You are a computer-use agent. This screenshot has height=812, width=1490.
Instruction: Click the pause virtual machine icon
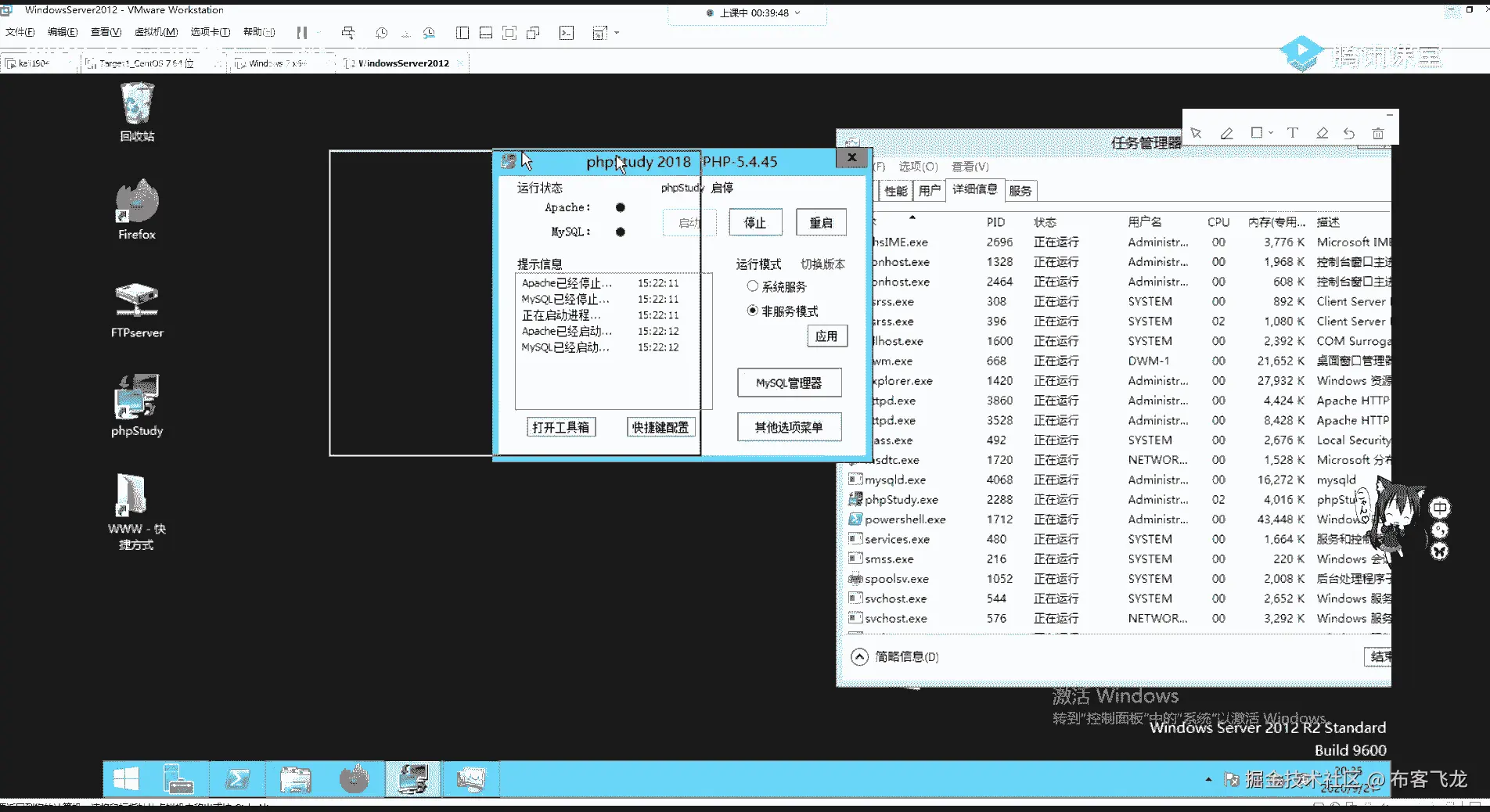tap(301, 33)
